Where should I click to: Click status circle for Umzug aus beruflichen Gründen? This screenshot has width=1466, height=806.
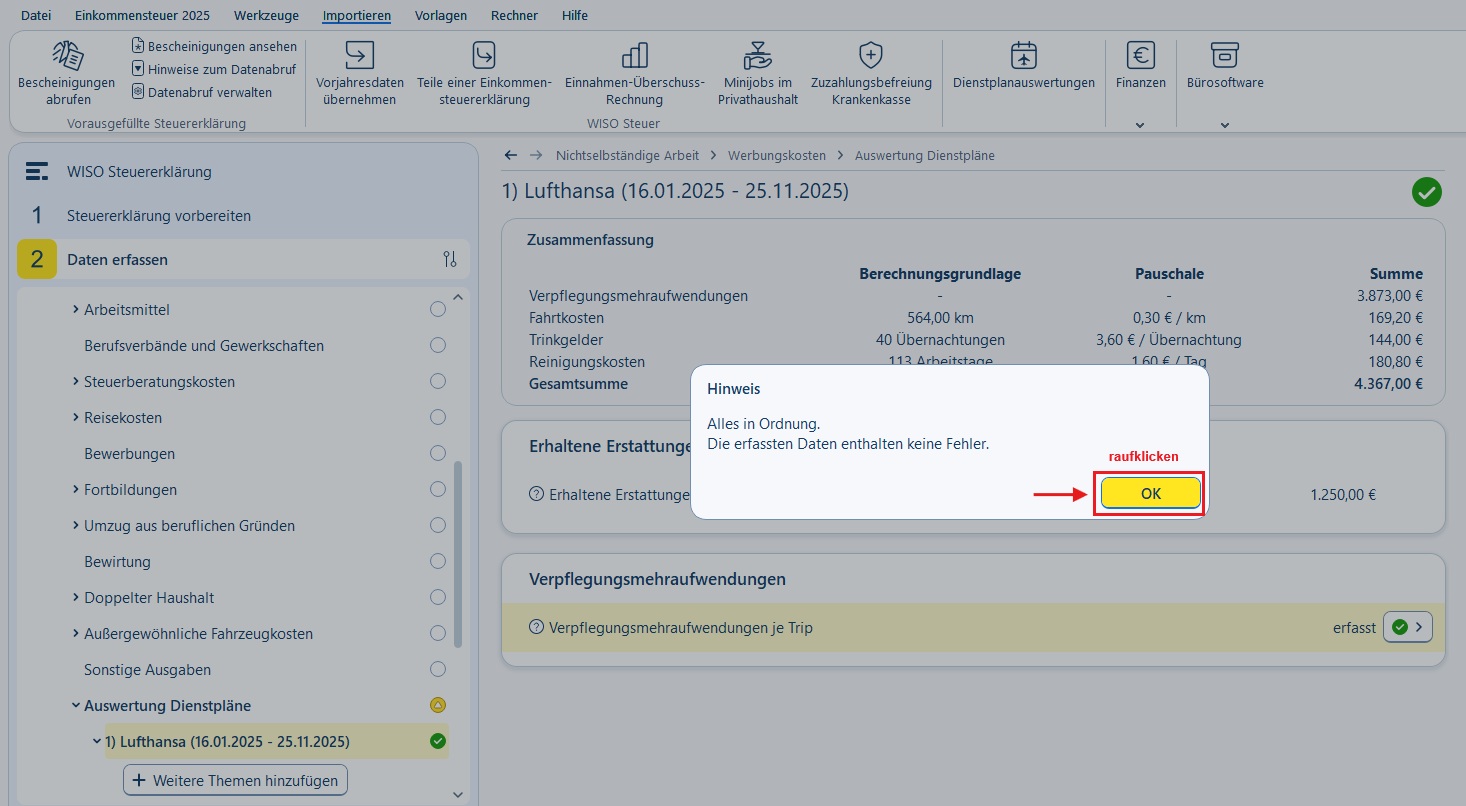click(x=437, y=526)
